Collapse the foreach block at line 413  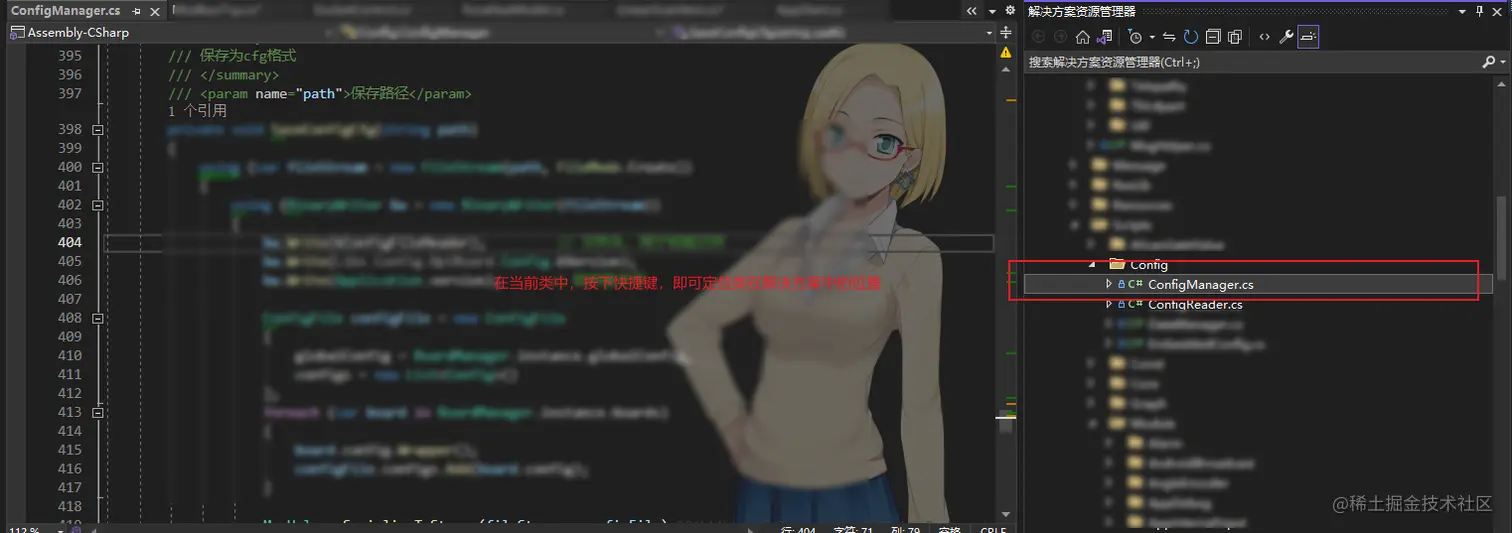pyautogui.click(x=97, y=412)
